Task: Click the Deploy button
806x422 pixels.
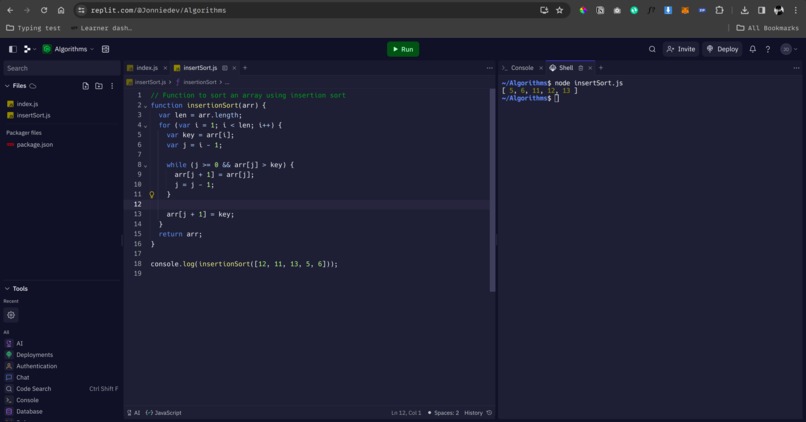Action: (722, 49)
